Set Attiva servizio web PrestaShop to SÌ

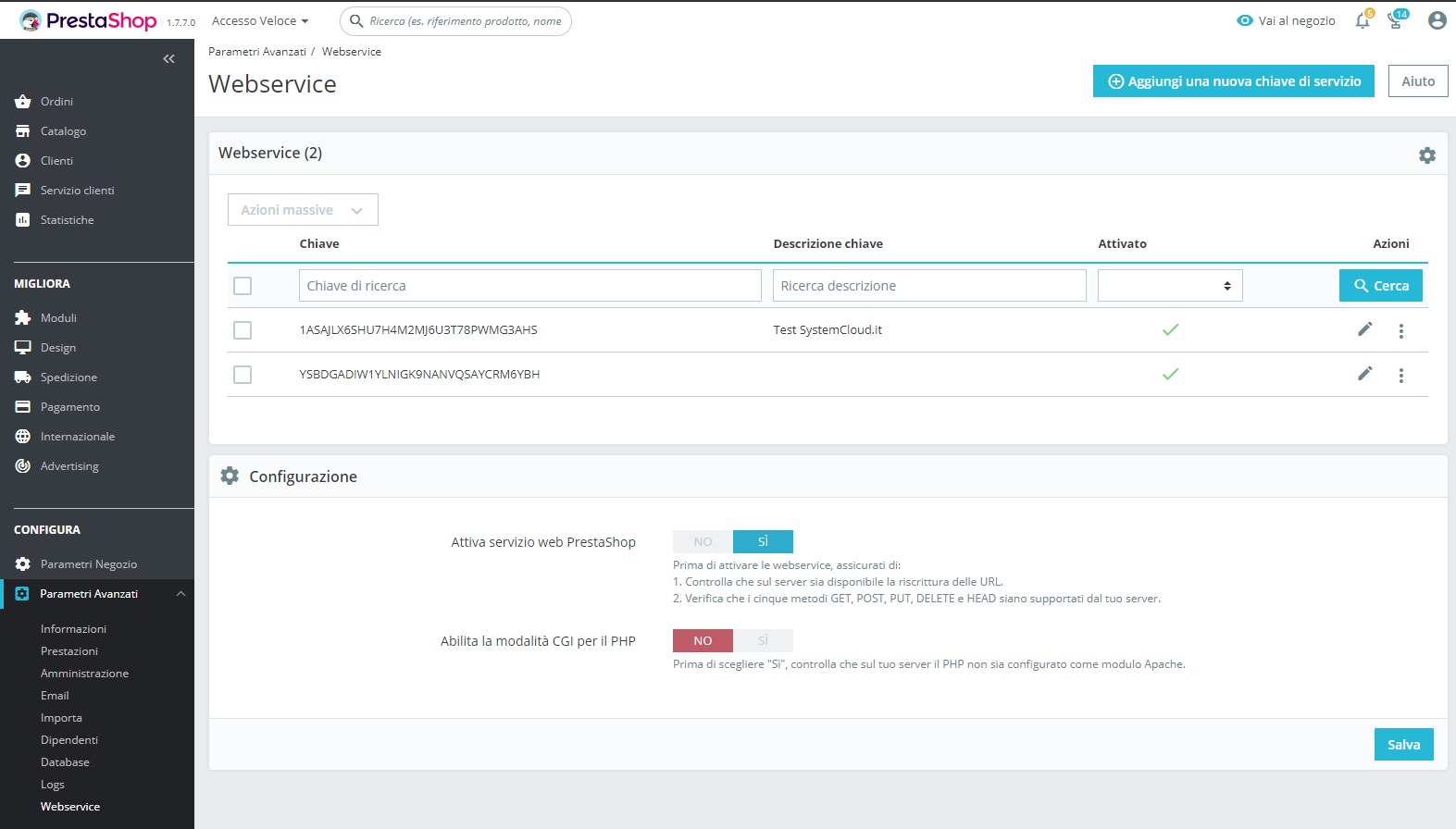coord(763,541)
